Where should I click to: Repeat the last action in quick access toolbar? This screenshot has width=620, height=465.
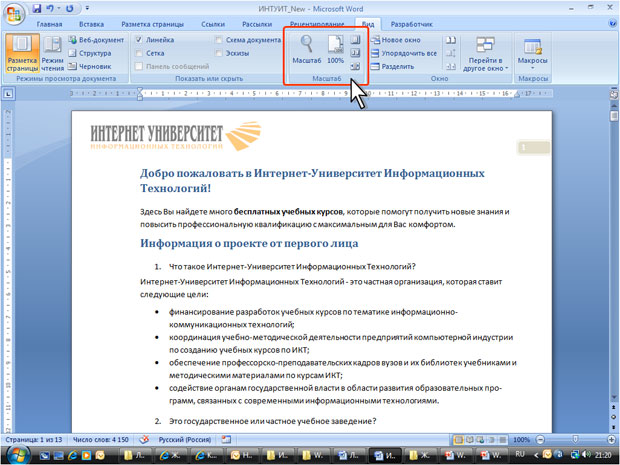coord(70,8)
